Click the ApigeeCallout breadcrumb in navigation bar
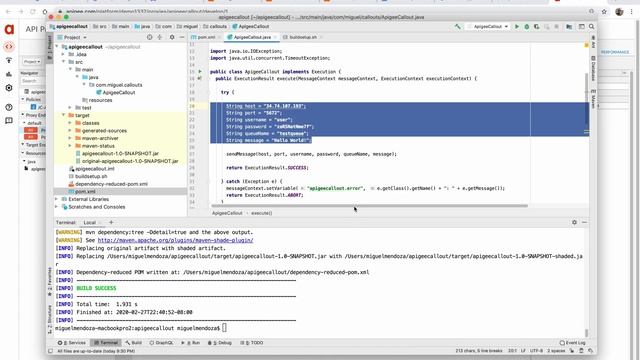This screenshot has width=640, height=360. point(251,27)
